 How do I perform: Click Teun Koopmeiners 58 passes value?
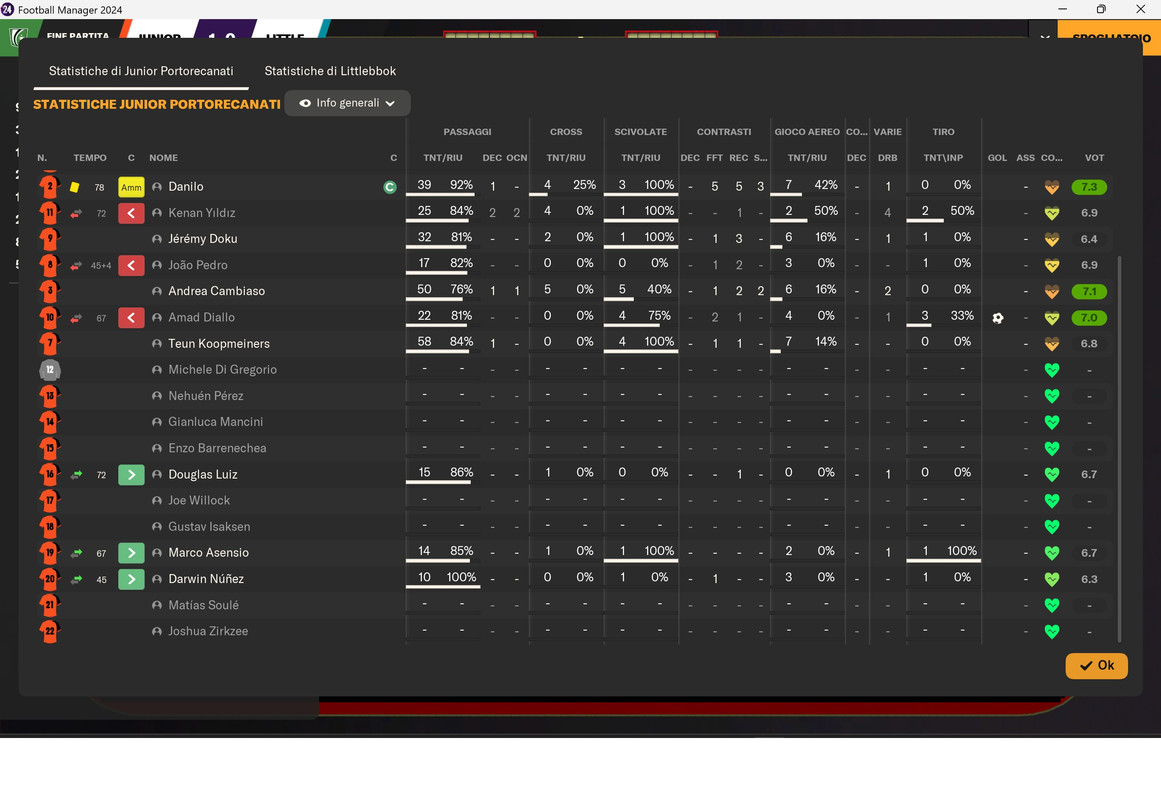click(x=424, y=341)
